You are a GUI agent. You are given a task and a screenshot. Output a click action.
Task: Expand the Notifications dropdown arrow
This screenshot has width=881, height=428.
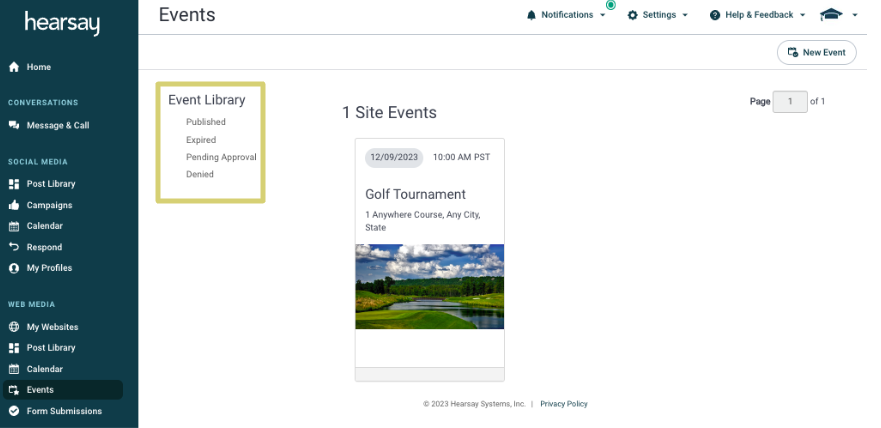click(603, 15)
